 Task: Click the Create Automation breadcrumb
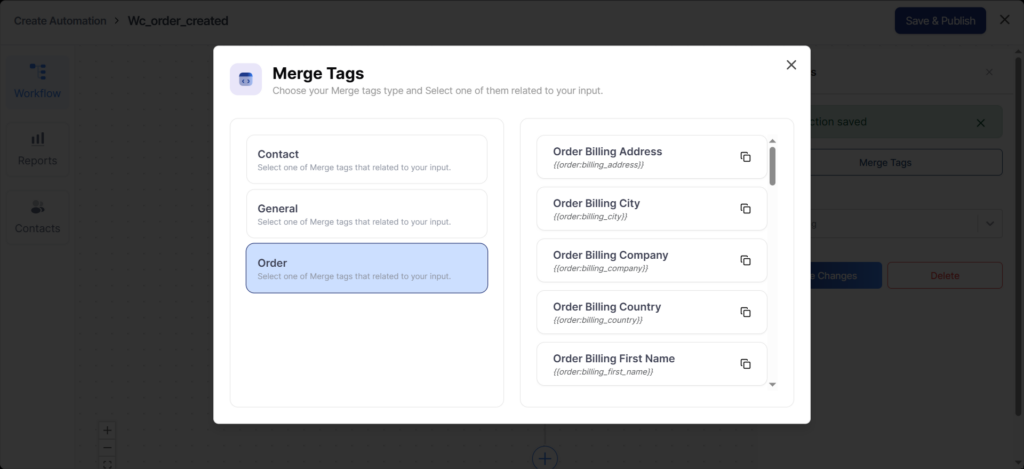click(x=59, y=20)
